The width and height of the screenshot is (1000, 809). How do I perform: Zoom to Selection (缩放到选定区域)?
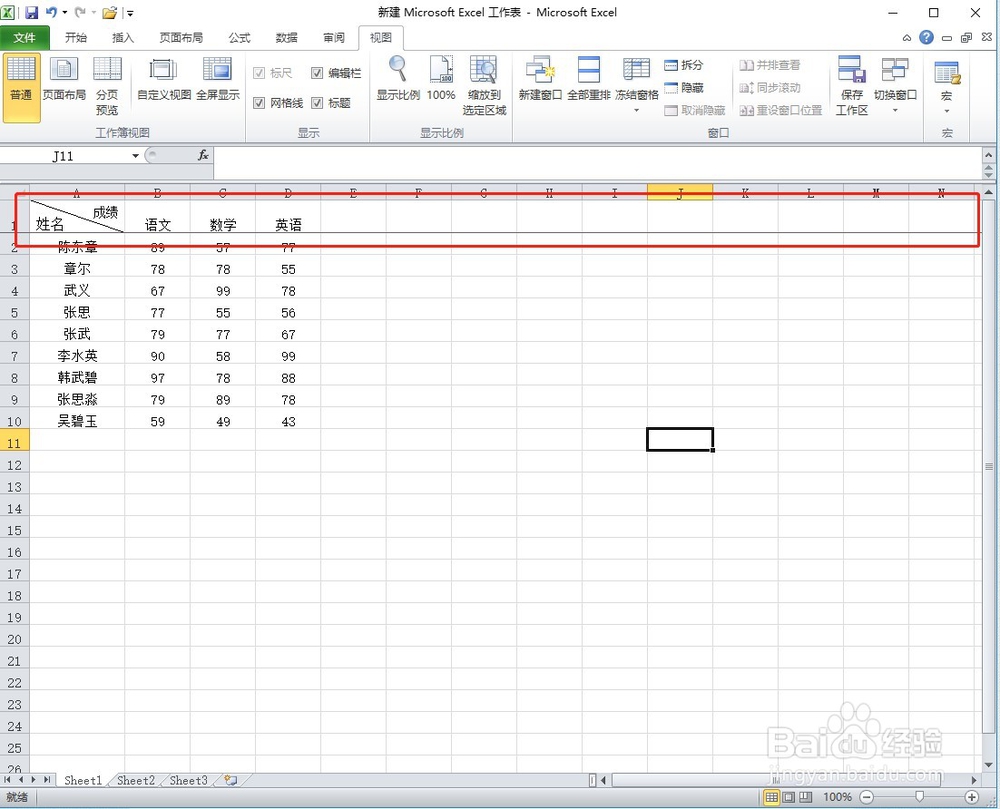(x=484, y=86)
